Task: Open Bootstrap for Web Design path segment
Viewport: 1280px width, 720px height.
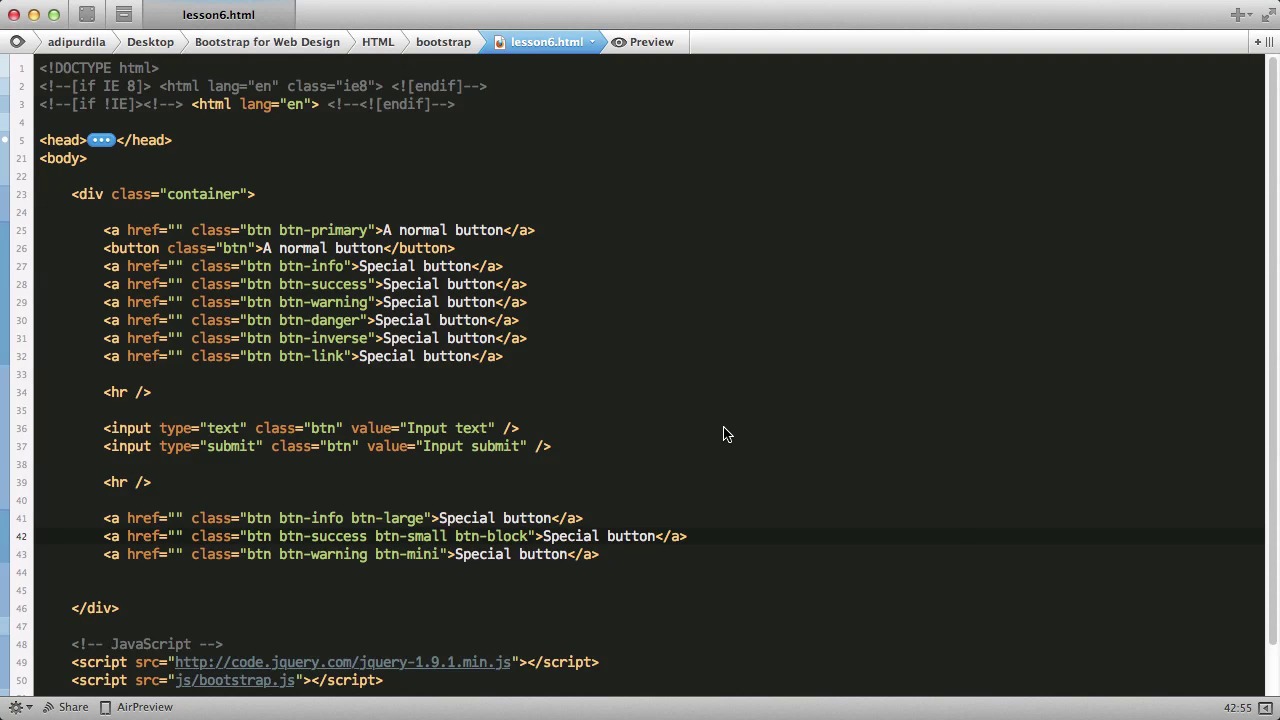Action: (x=267, y=42)
